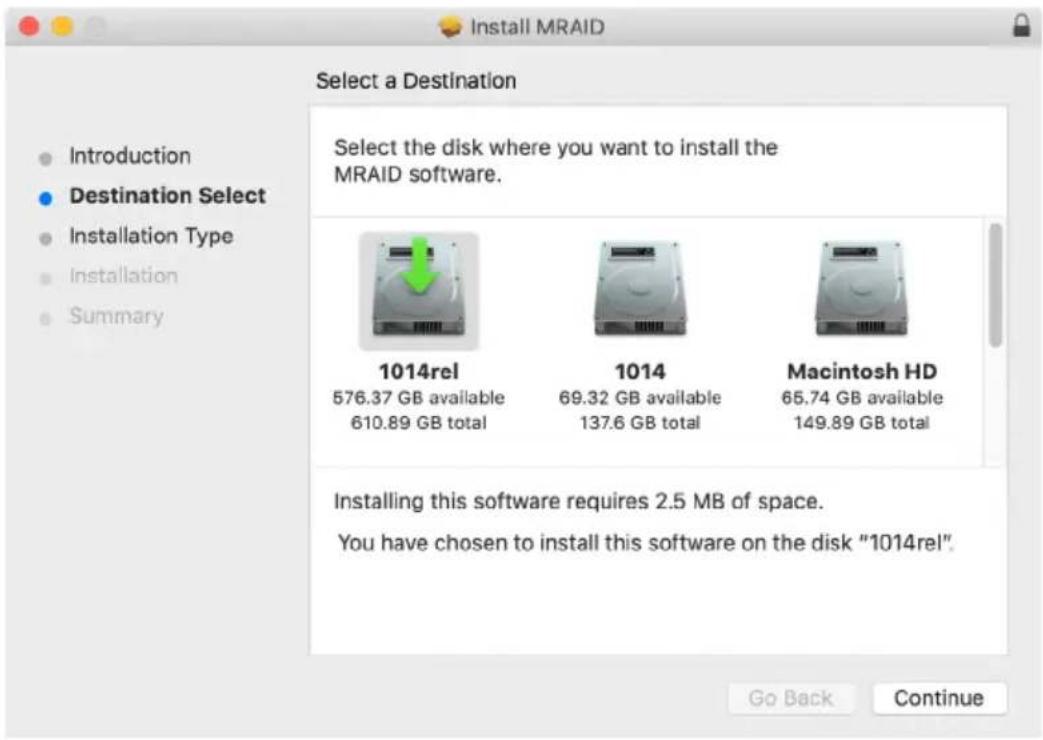Click the 'Select a Destination' heading
The width and height of the screenshot is (1043, 740).
click(x=416, y=81)
